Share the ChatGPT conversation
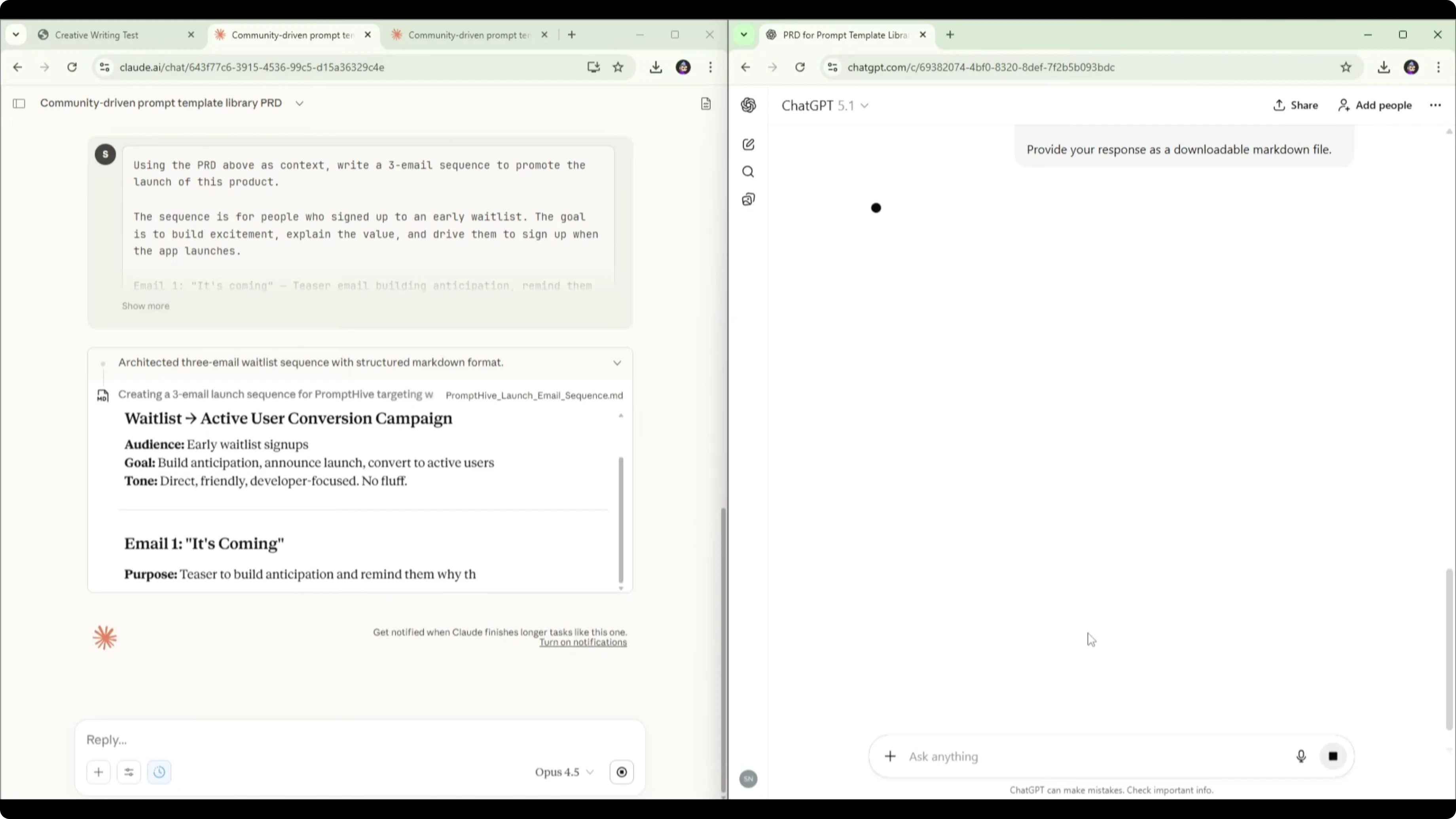The image size is (1456, 819). click(x=1296, y=105)
